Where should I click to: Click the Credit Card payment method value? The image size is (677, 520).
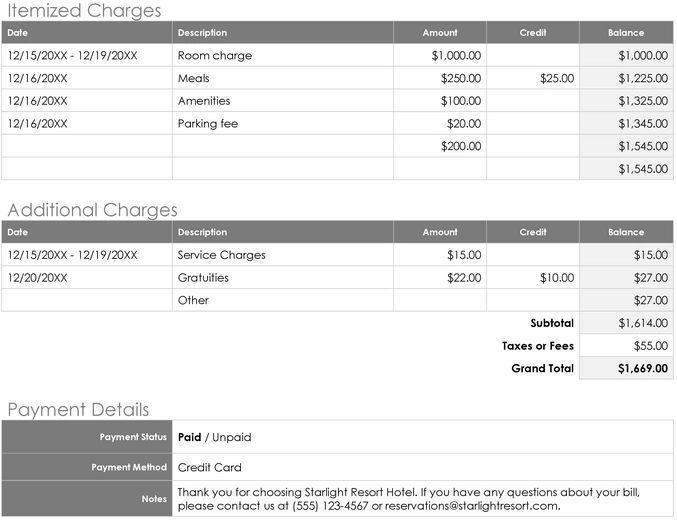pyautogui.click(x=209, y=467)
